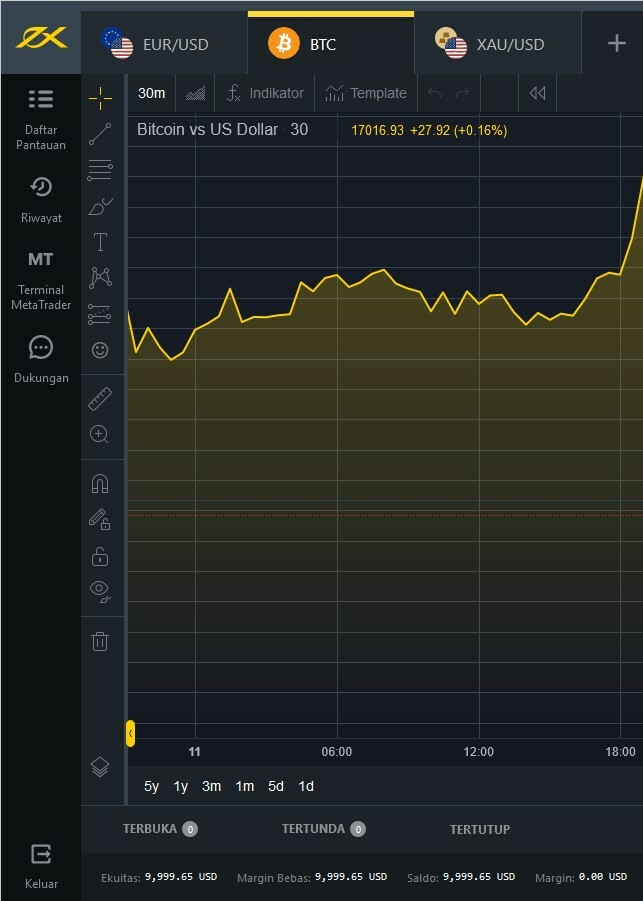Open the TERTUNDA orders tab
This screenshot has height=901, width=643.
324,829
